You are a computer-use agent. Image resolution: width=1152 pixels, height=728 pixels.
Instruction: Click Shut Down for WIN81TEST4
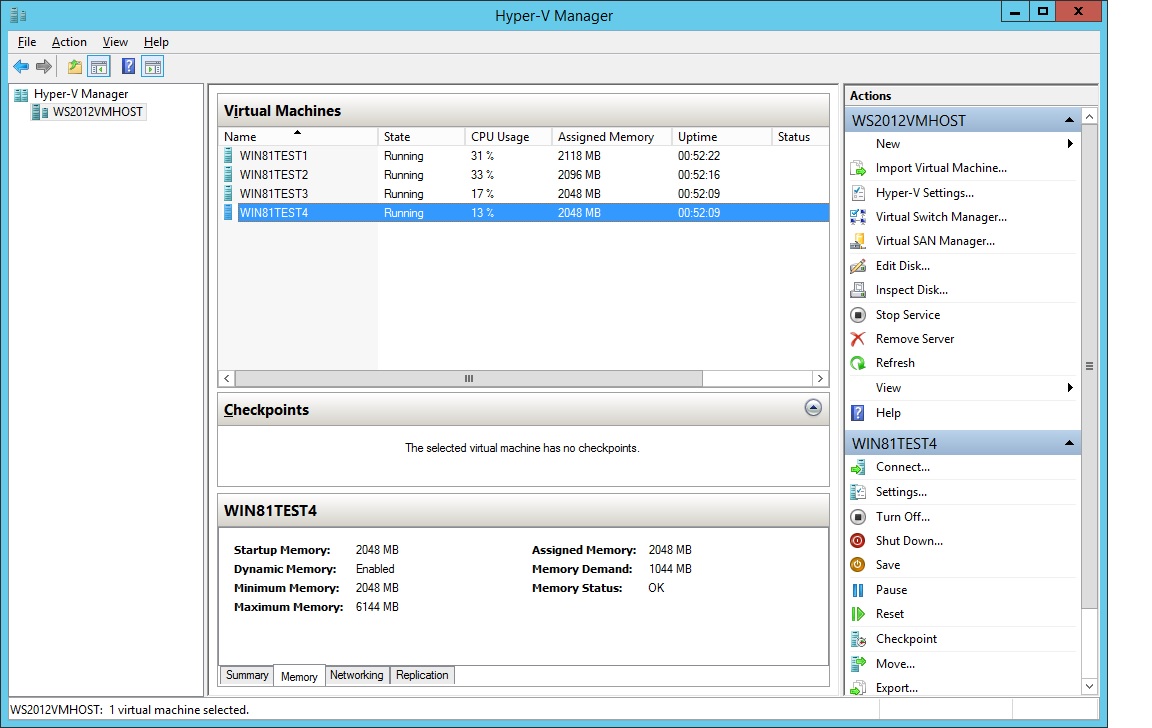(911, 540)
